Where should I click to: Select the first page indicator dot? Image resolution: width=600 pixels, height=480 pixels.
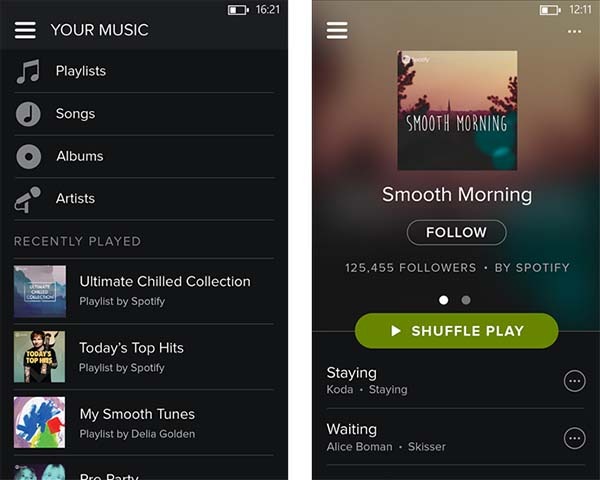(443, 300)
